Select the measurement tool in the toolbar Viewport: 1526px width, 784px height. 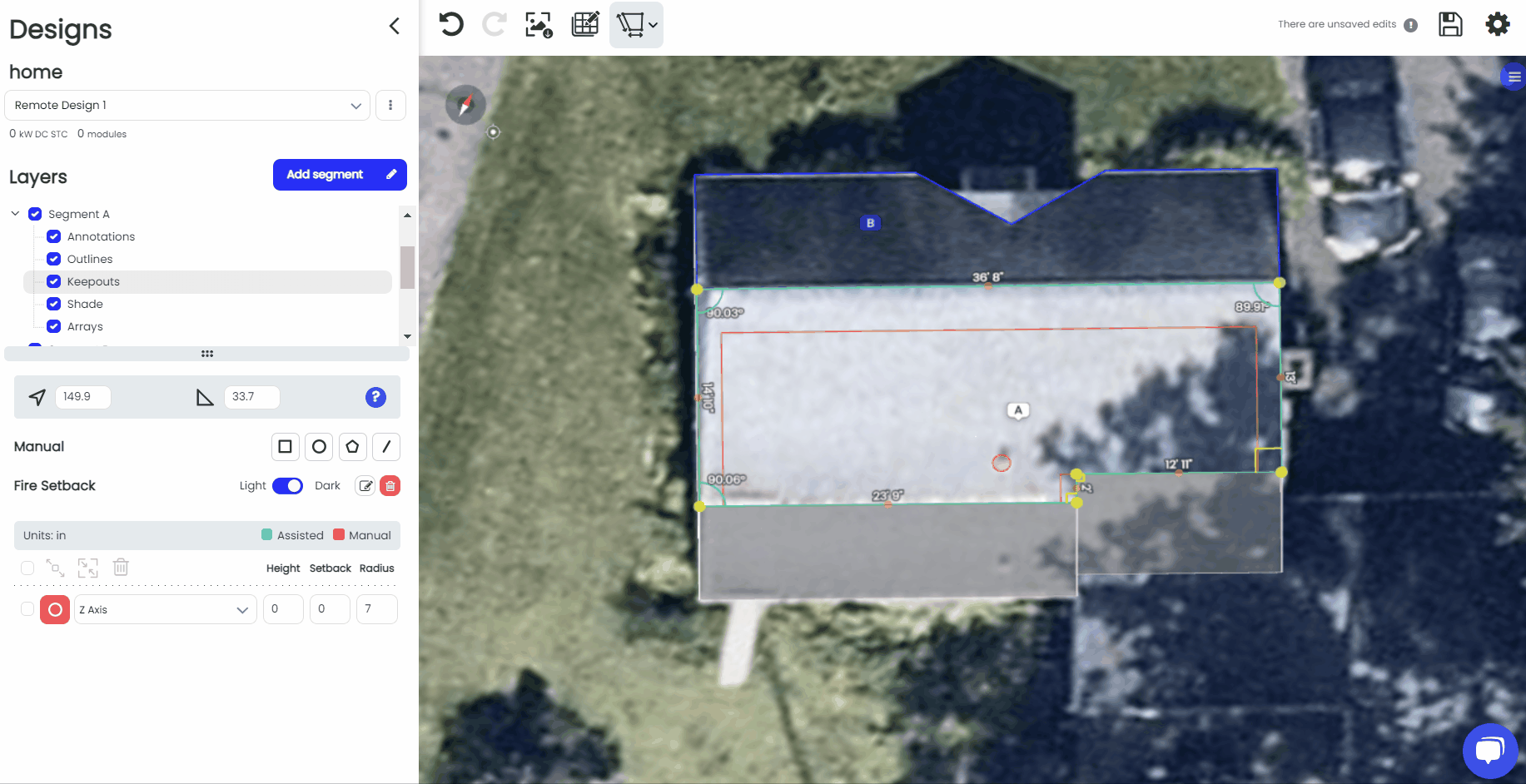[631, 24]
